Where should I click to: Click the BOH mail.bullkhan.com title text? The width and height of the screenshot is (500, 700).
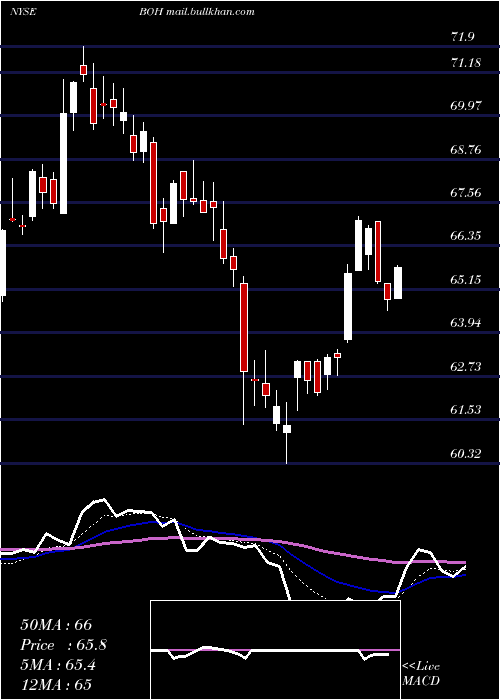[x=196, y=12]
